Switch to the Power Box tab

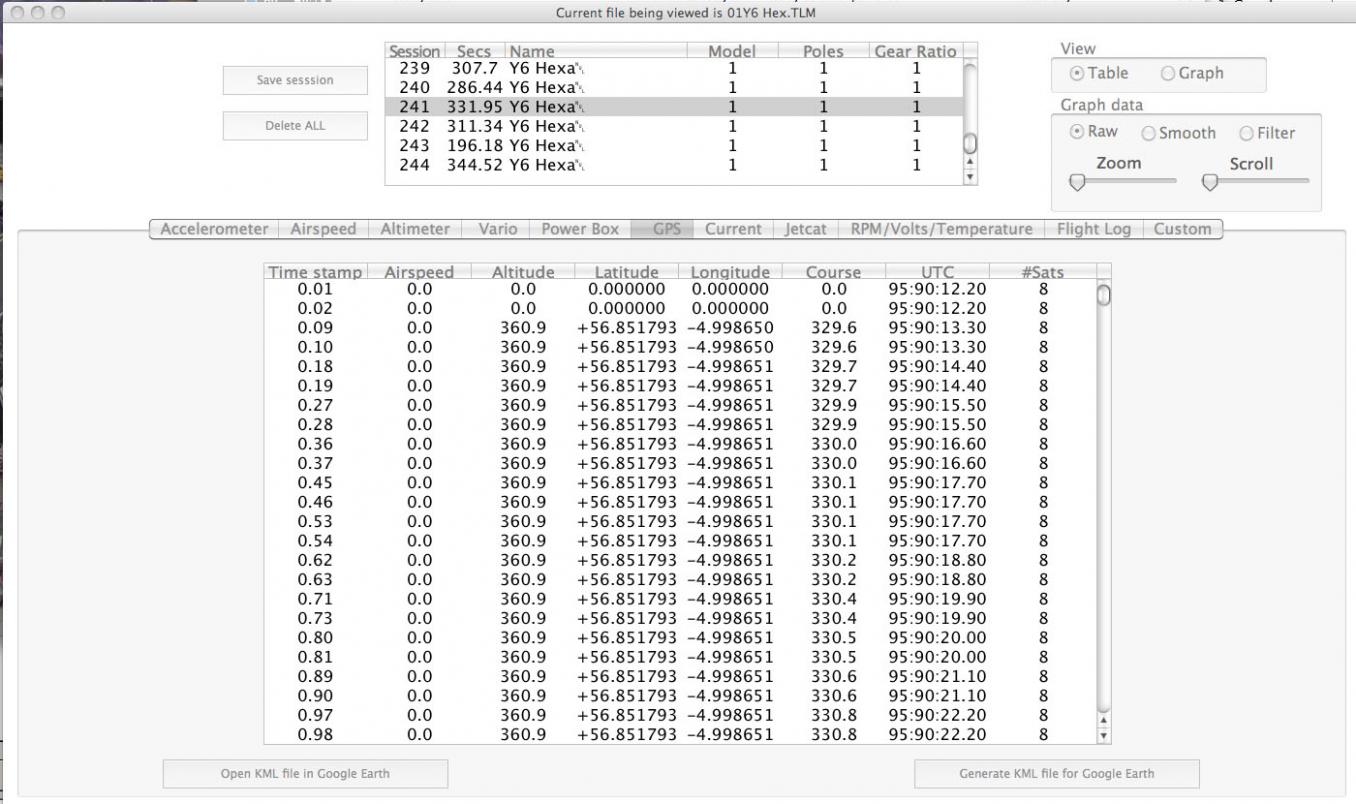coord(580,229)
